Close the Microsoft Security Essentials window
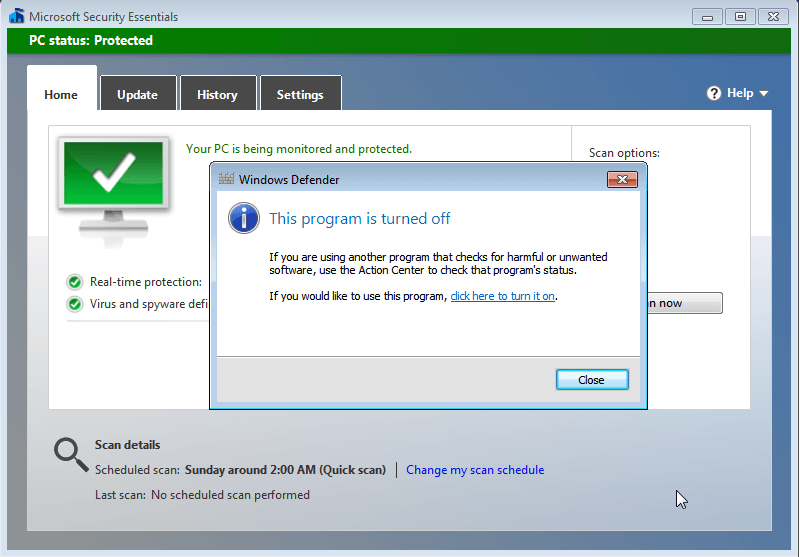The width and height of the screenshot is (799, 557). [x=774, y=17]
